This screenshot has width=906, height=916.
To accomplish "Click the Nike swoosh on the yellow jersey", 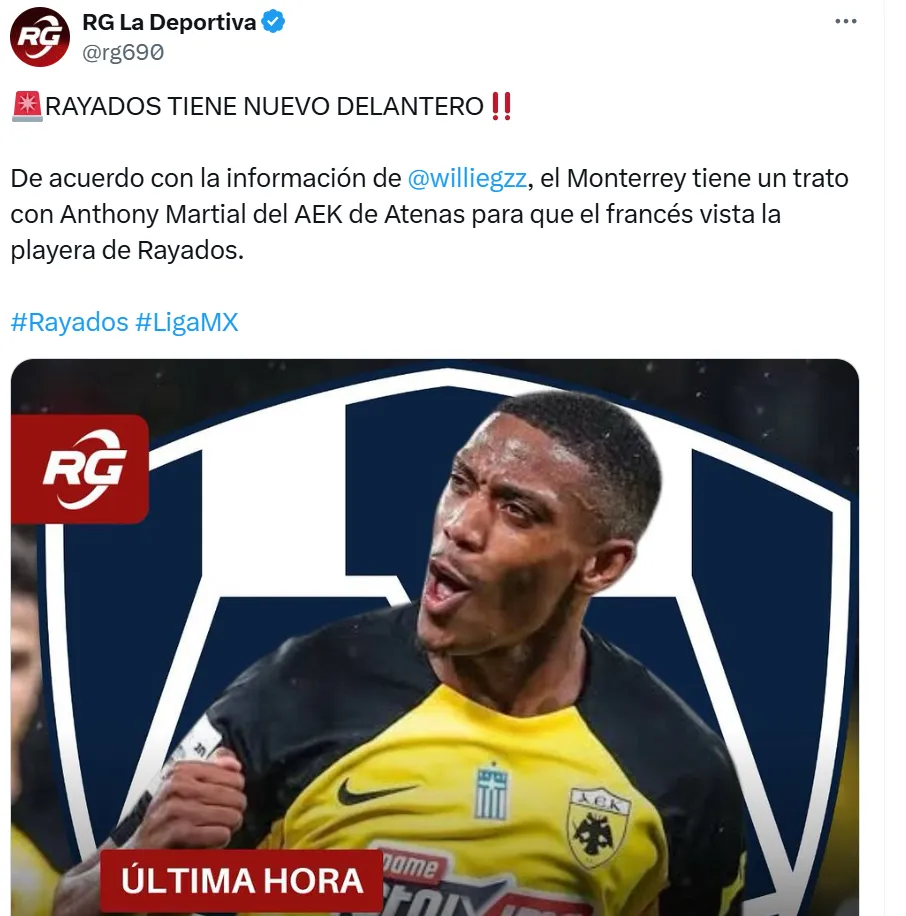I will pos(376,790).
